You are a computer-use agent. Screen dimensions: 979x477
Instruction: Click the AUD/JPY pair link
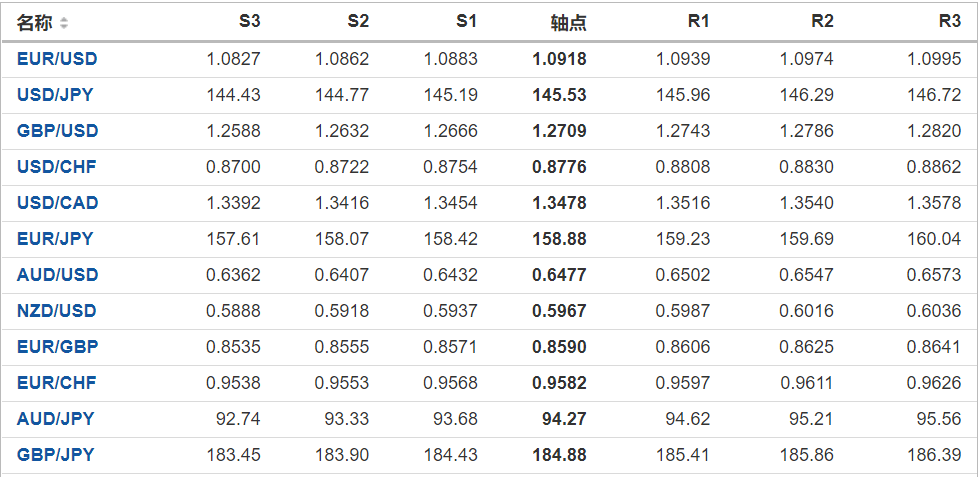point(55,419)
